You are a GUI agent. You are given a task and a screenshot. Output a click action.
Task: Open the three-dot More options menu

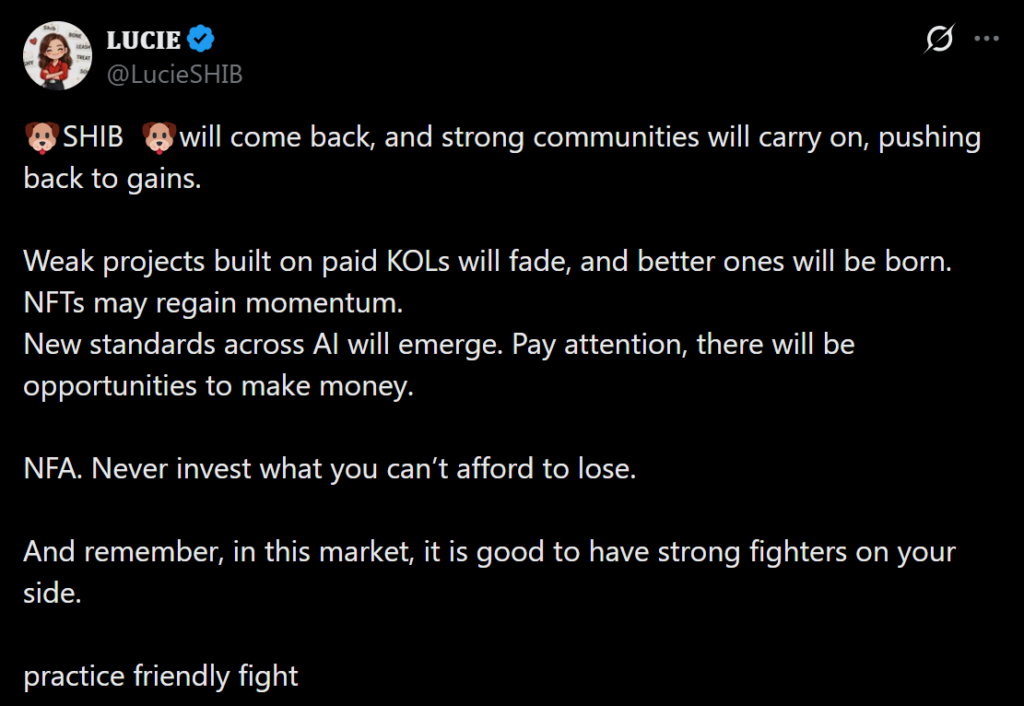987,39
